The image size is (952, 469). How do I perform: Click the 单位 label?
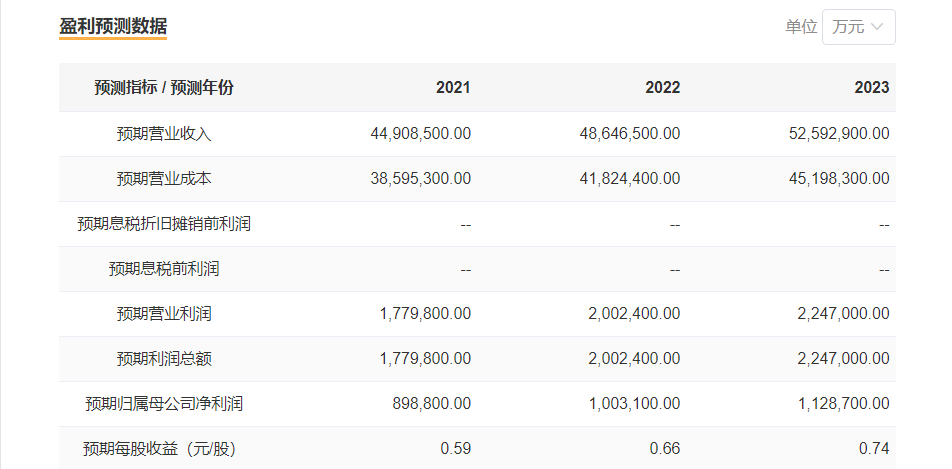pos(801,27)
